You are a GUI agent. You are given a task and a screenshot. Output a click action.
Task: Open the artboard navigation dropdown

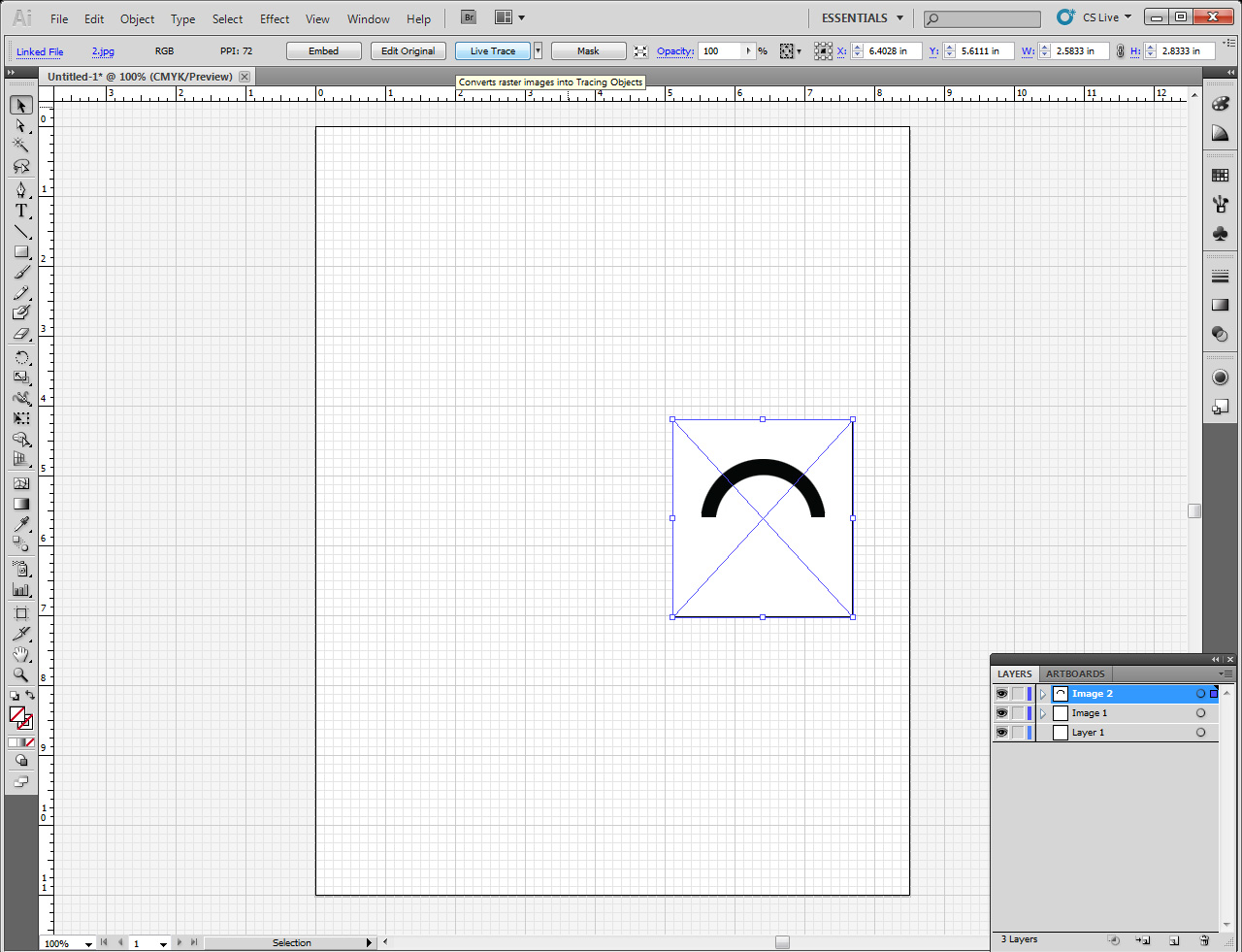point(163,943)
